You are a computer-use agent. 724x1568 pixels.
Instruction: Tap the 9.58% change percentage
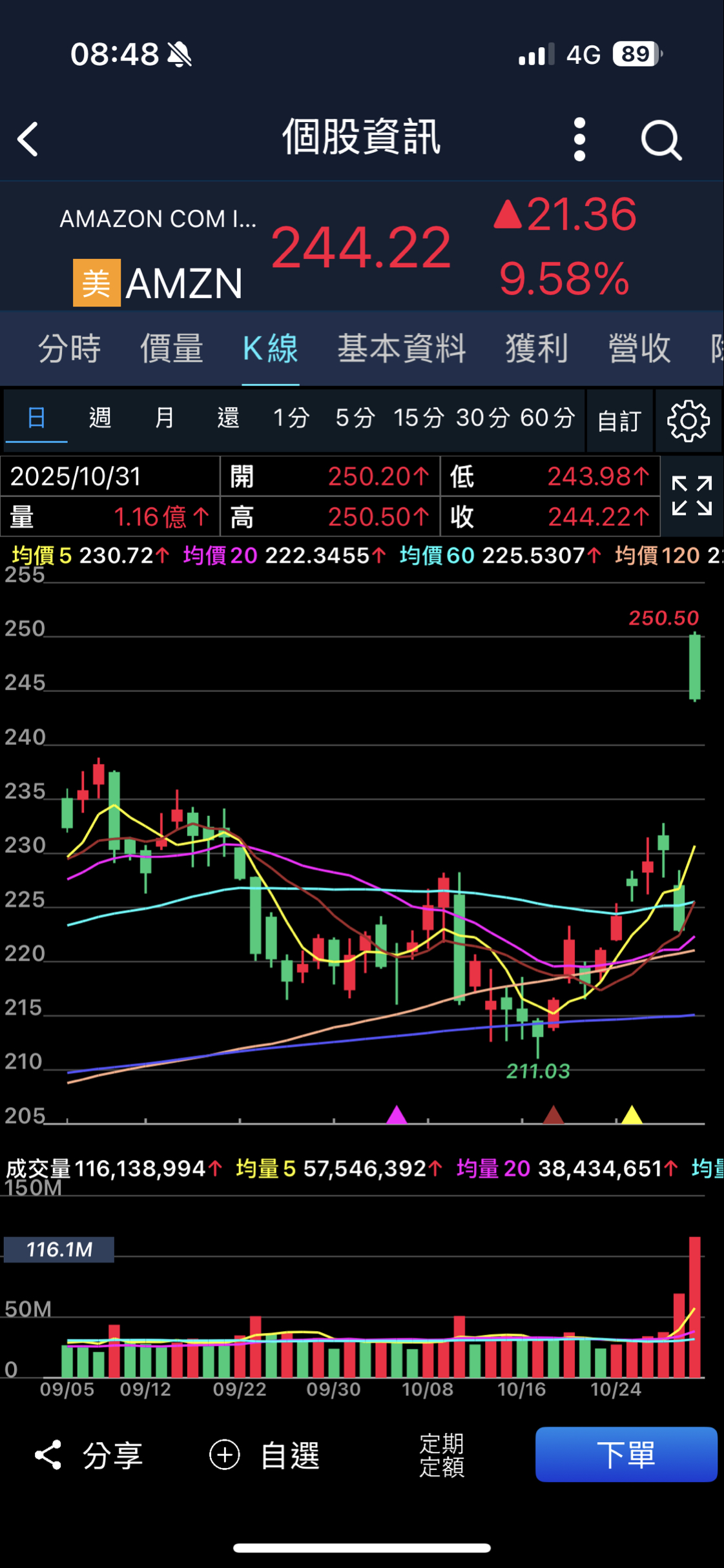[564, 278]
